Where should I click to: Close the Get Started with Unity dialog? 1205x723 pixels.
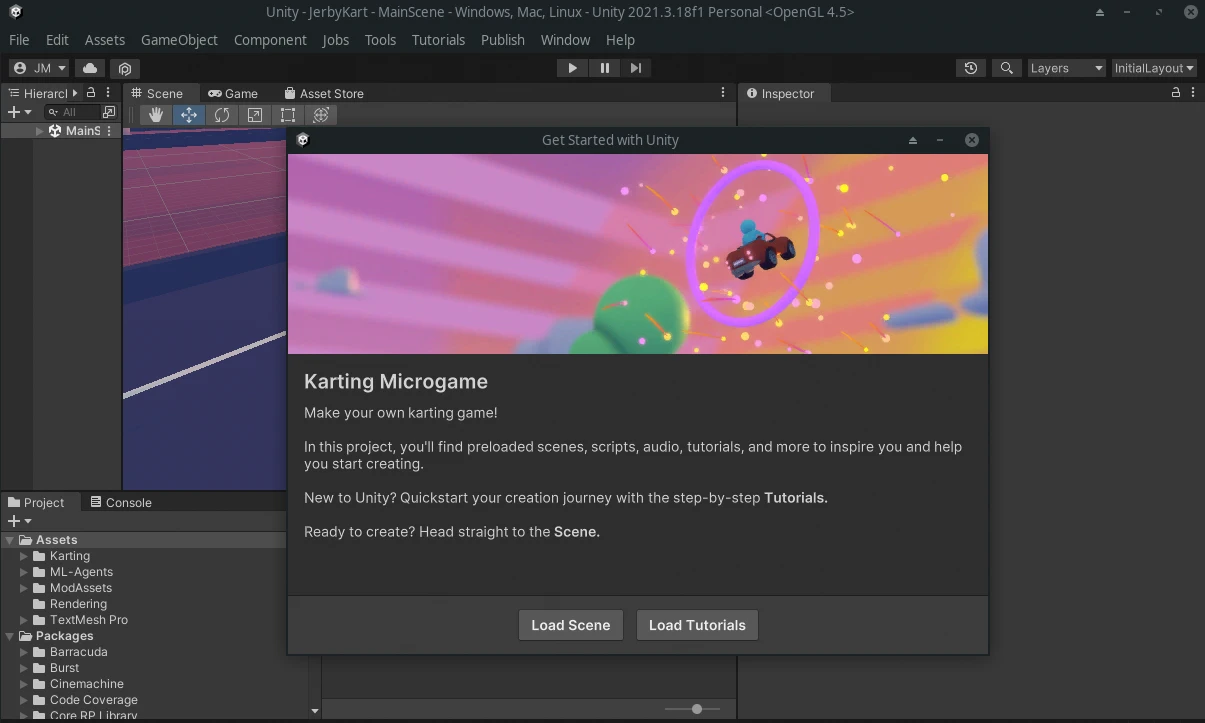(972, 140)
